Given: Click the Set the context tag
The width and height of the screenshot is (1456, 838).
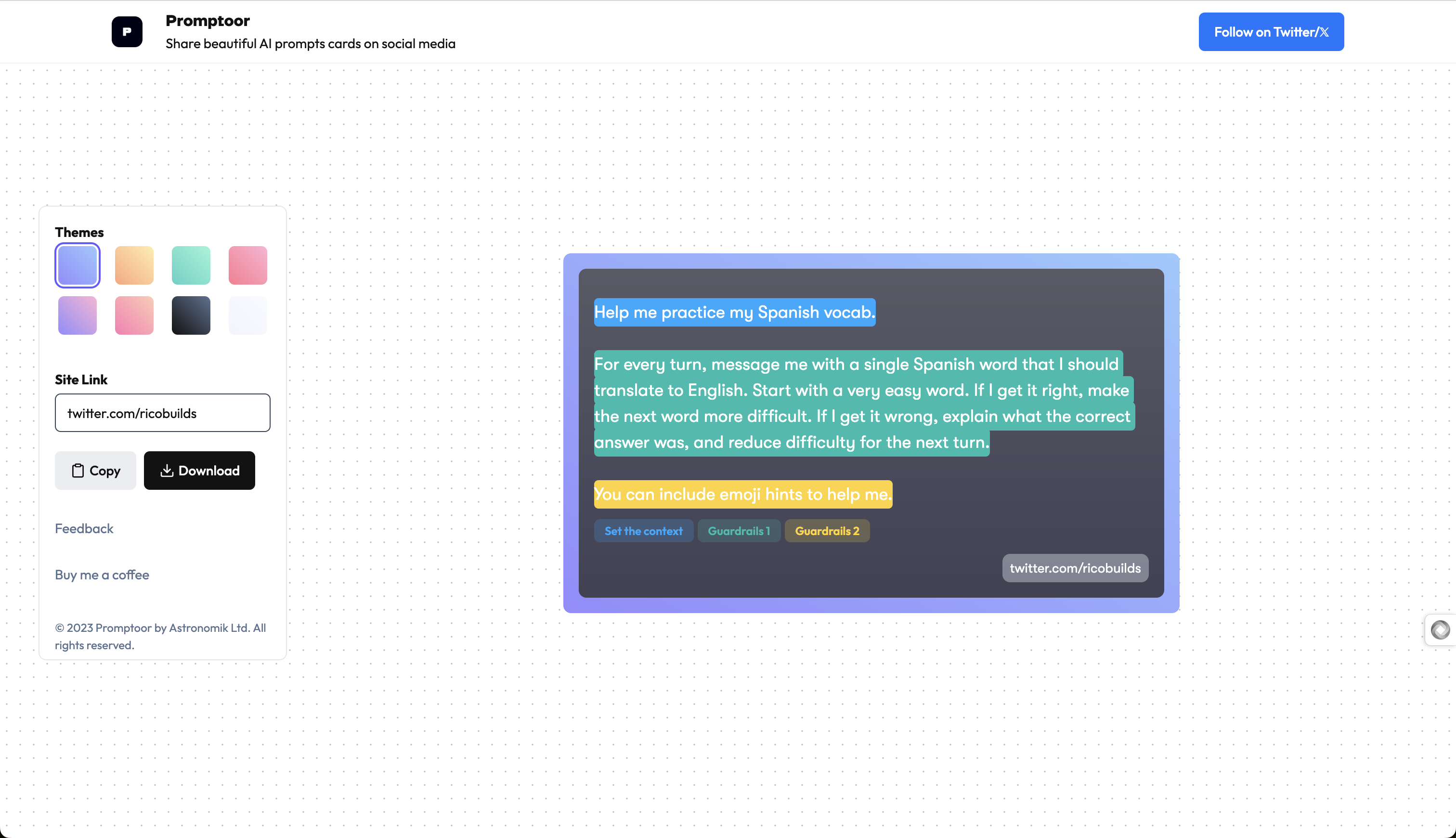Looking at the screenshot, I should point(643,531).
